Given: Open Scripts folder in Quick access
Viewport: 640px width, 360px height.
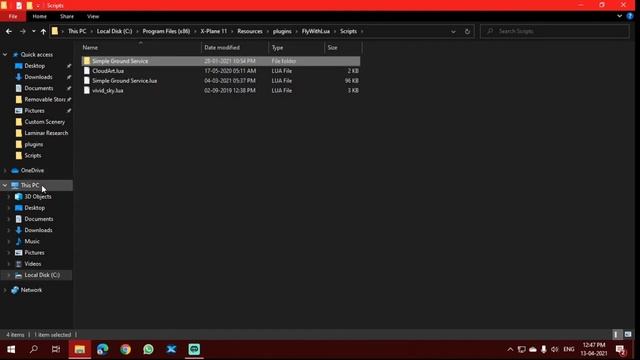Looking at the screenshot, I should (33, 156).
